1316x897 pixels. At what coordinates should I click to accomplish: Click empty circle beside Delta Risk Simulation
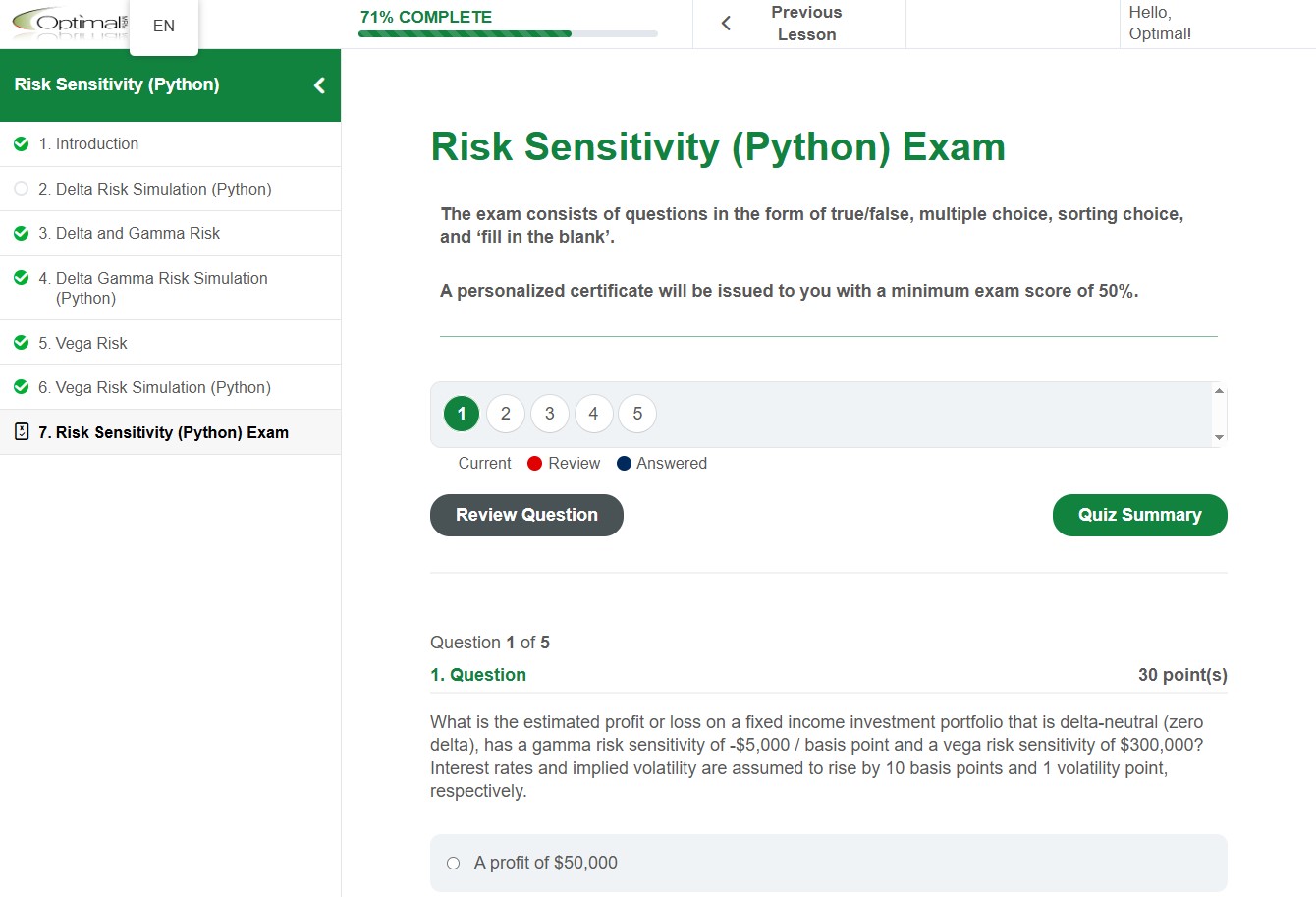21,189
